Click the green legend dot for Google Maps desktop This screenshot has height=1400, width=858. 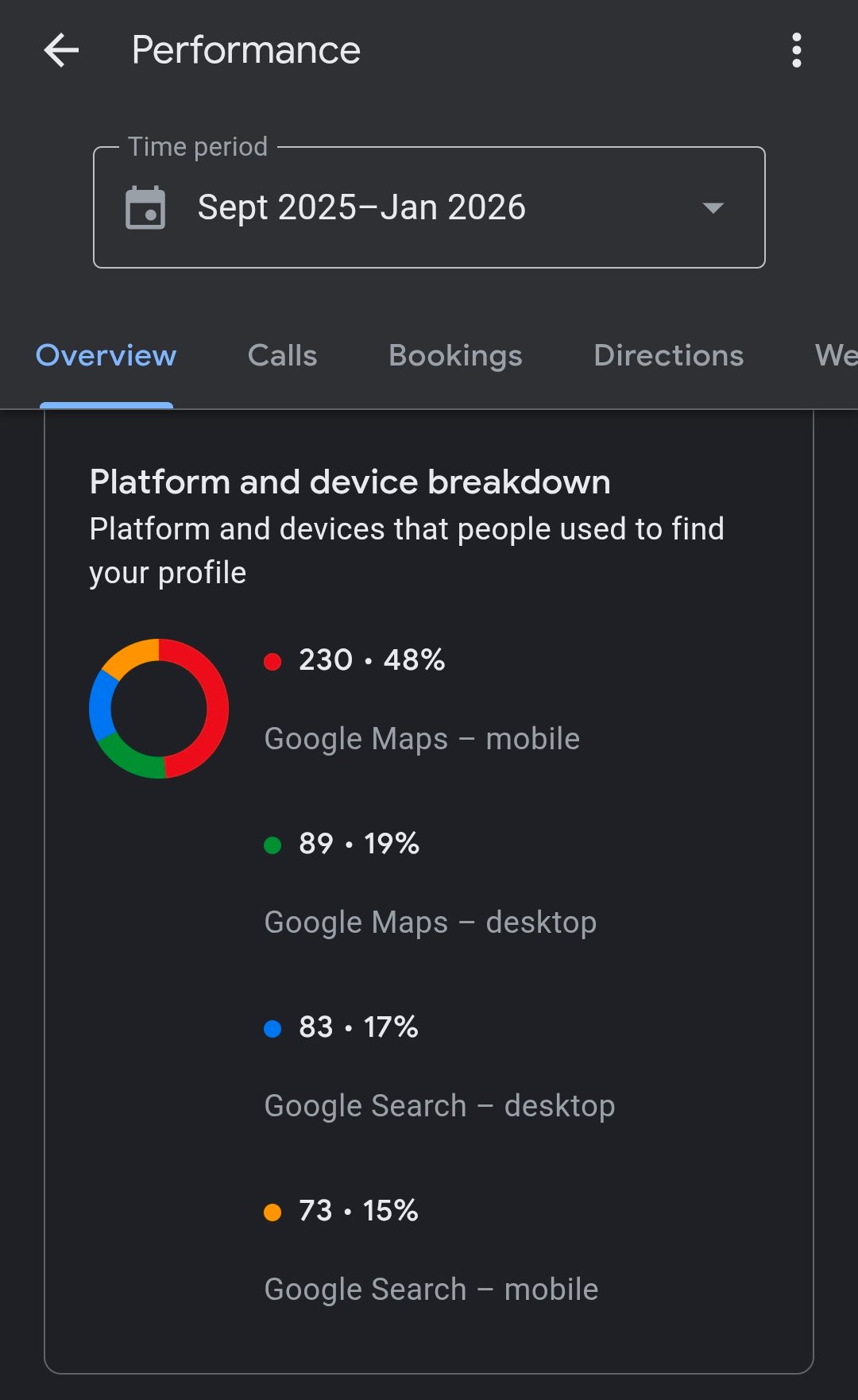tap(273, 844)
